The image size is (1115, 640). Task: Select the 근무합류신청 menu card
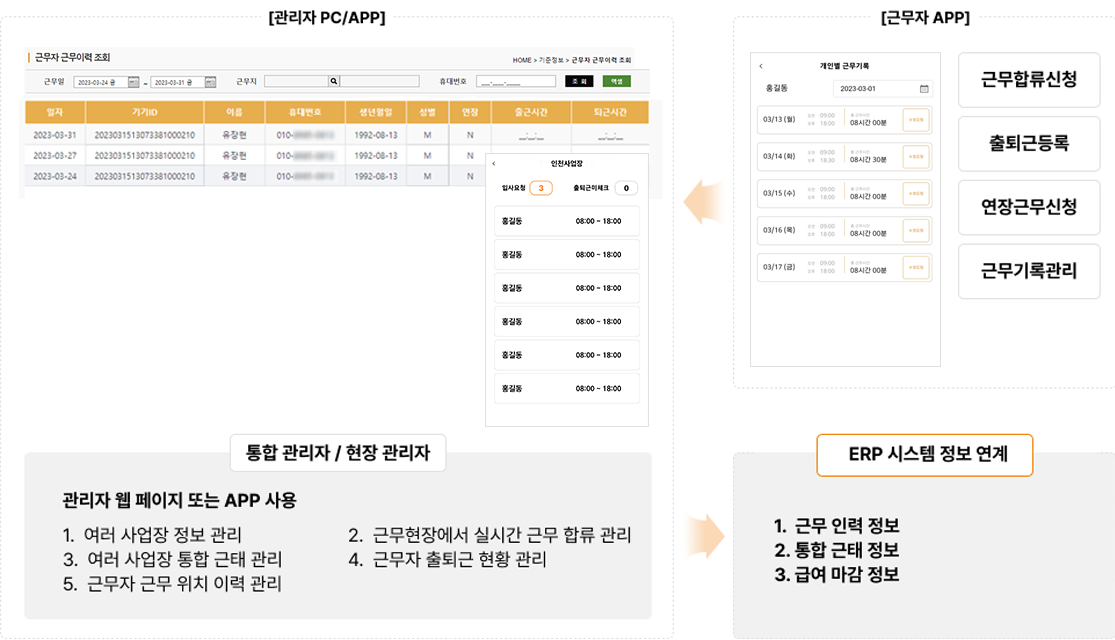pos(1028,80)
